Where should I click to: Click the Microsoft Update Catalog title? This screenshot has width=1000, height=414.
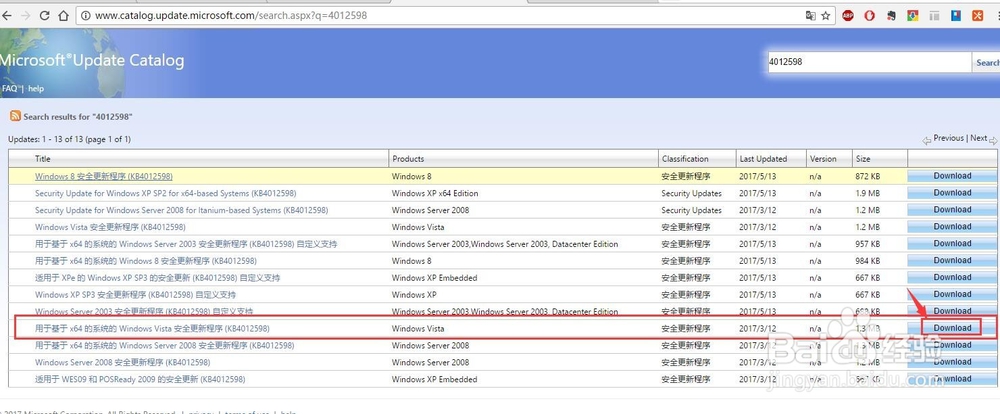pyautogui.click(x=92, y=61)
